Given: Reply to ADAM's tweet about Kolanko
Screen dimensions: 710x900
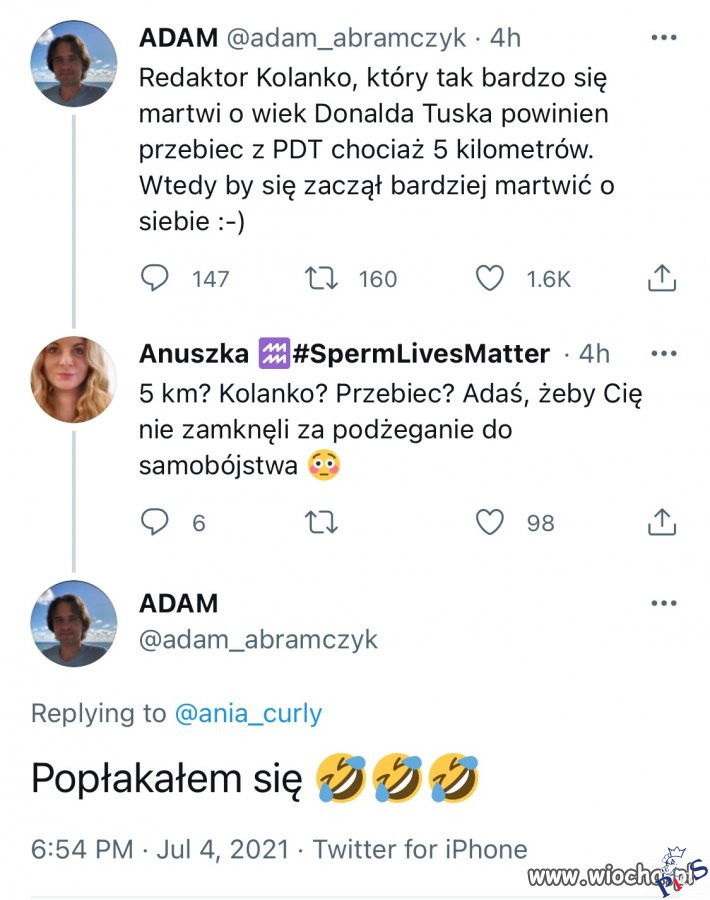Looking at the screenshot, I should [x=153, y=279].
